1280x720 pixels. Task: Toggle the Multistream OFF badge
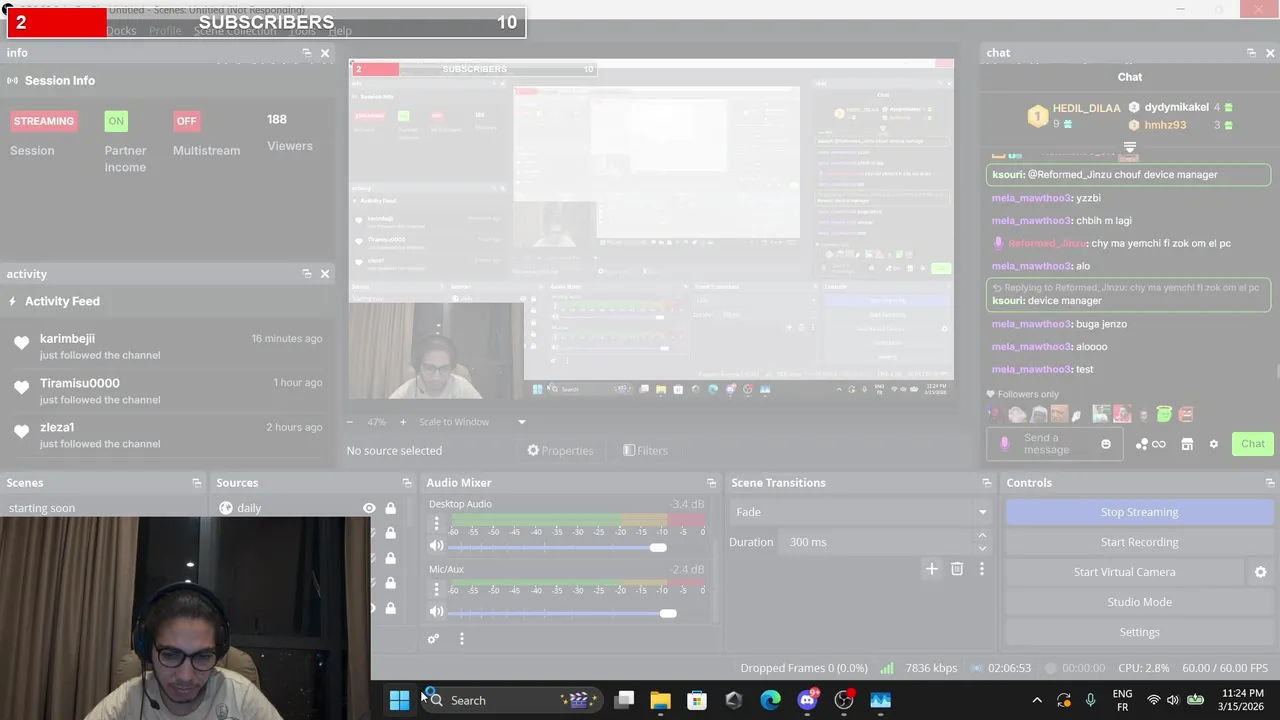(186, 121)
